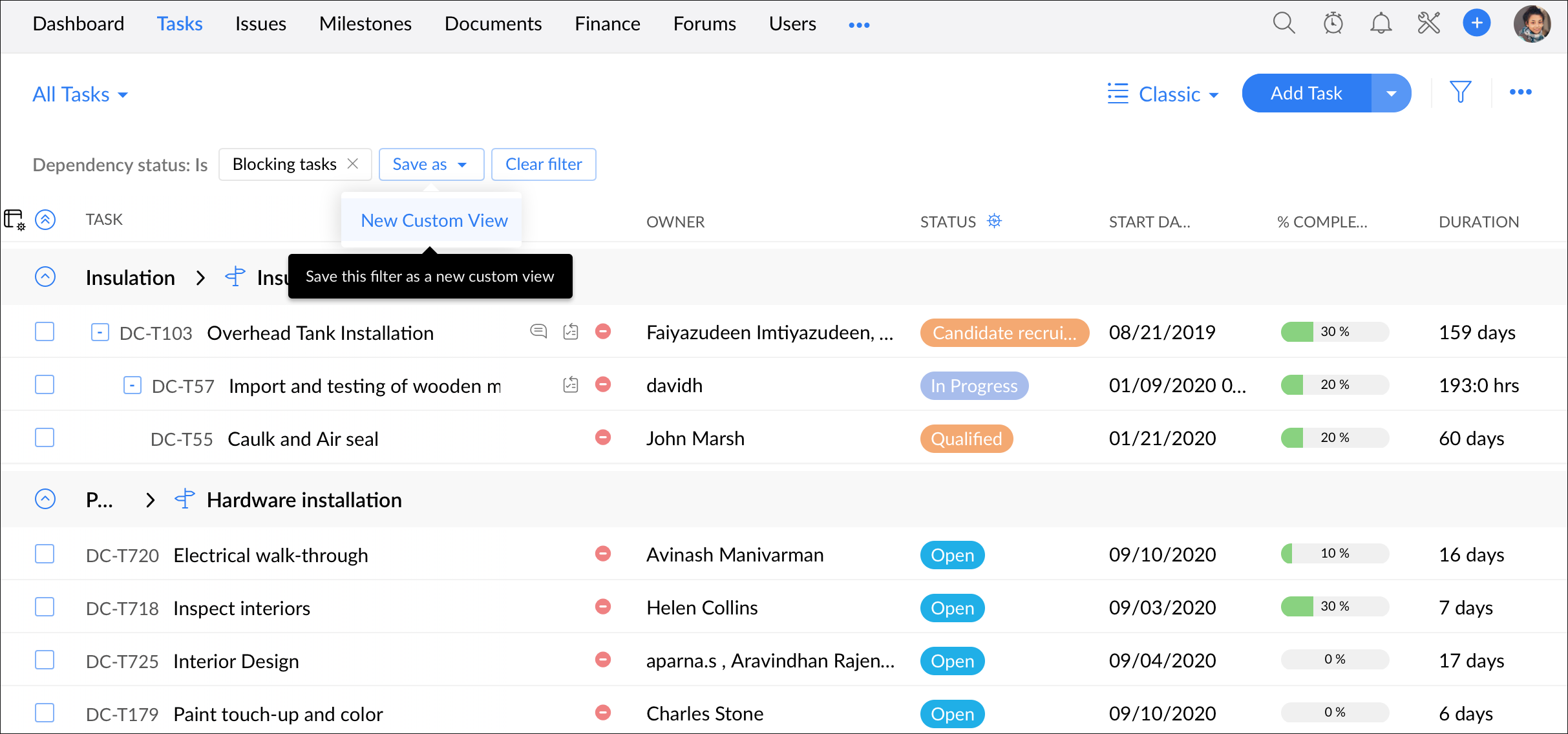Click 30% progress bar of Overhead Tank

[1334, 331]
